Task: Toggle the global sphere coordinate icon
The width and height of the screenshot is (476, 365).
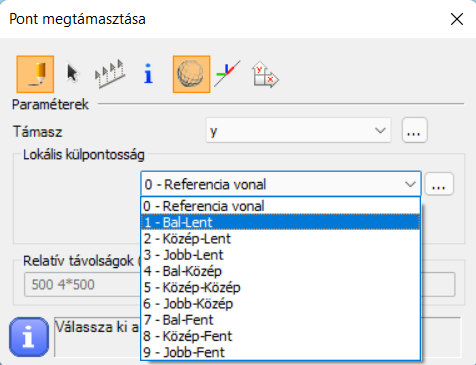Action: [191, 74]
